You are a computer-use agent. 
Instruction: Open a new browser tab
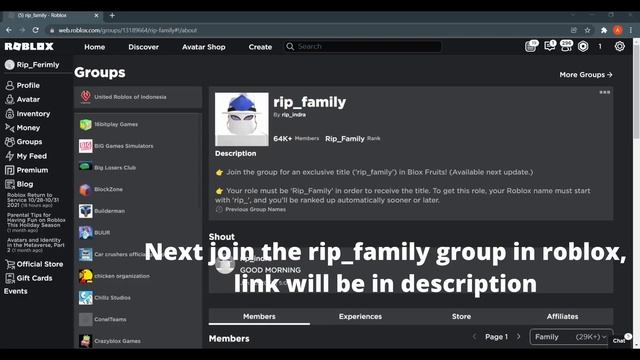pyautogui.click(x=112, y=16)
